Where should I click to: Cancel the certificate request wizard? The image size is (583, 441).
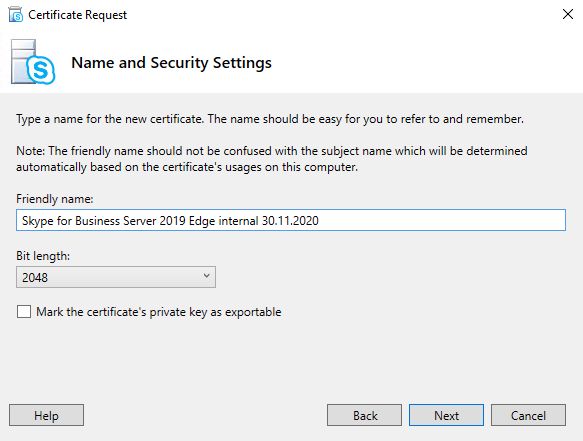pos(528,415)
